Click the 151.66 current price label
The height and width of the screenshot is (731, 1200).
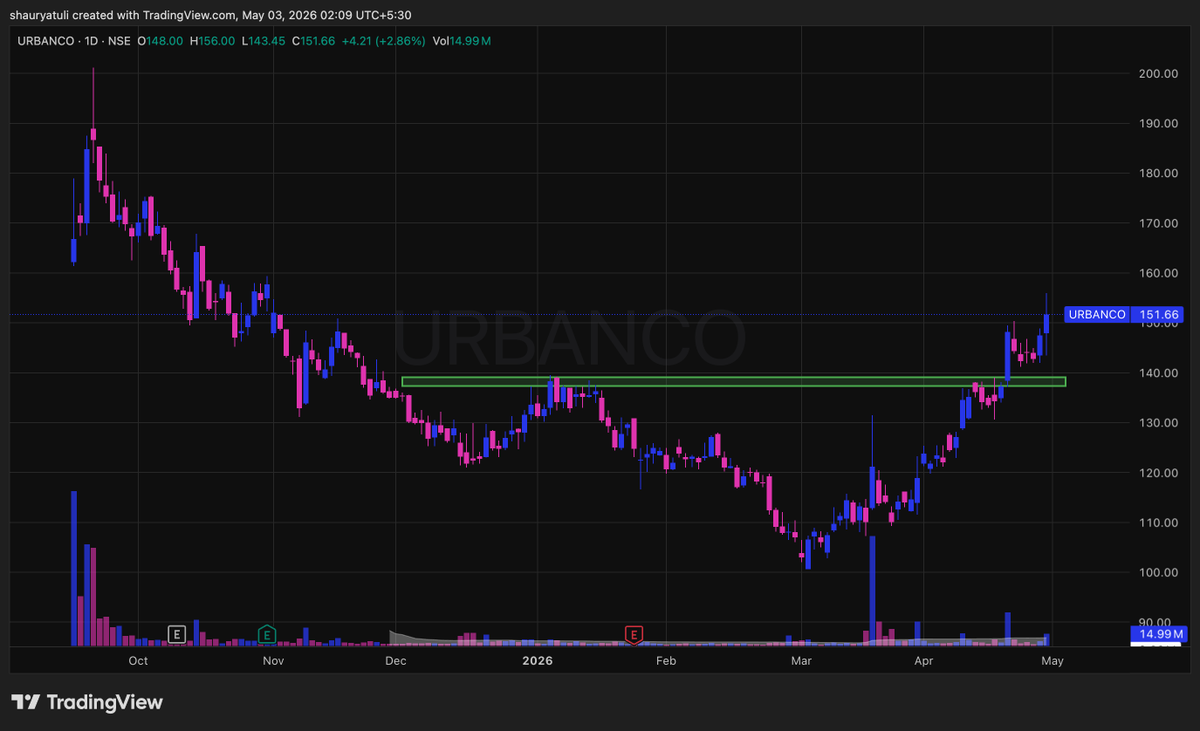[1160, 314]
